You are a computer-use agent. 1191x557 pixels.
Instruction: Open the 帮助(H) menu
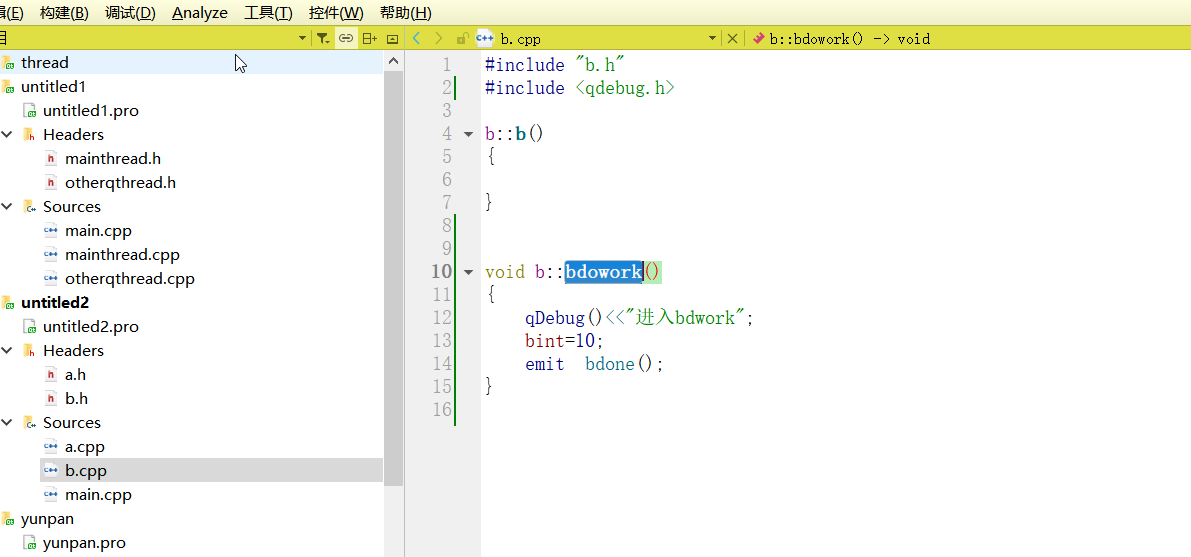pos(406,13)
